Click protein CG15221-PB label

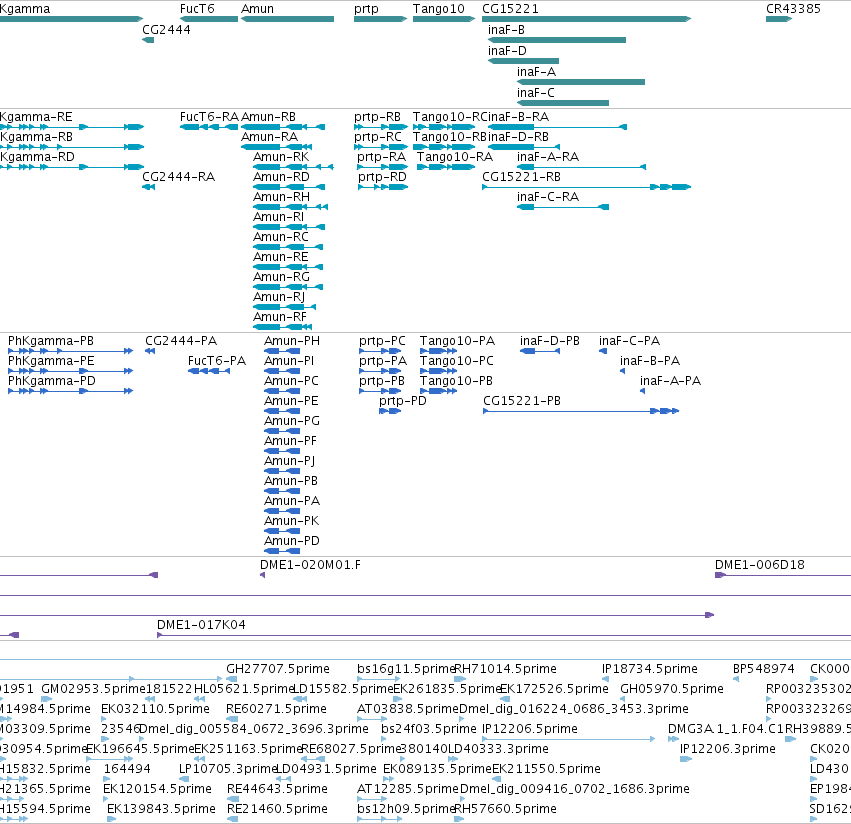point(522,401)
